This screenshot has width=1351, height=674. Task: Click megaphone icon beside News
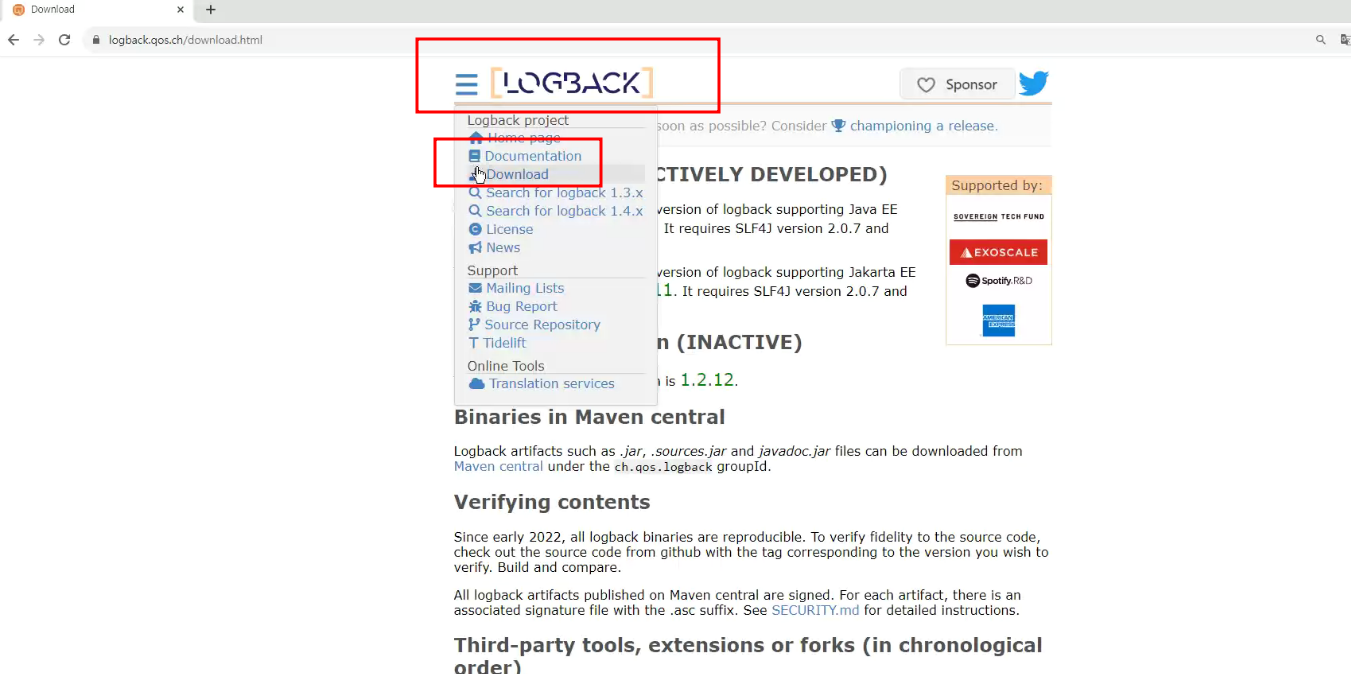(x=475, y=248)
